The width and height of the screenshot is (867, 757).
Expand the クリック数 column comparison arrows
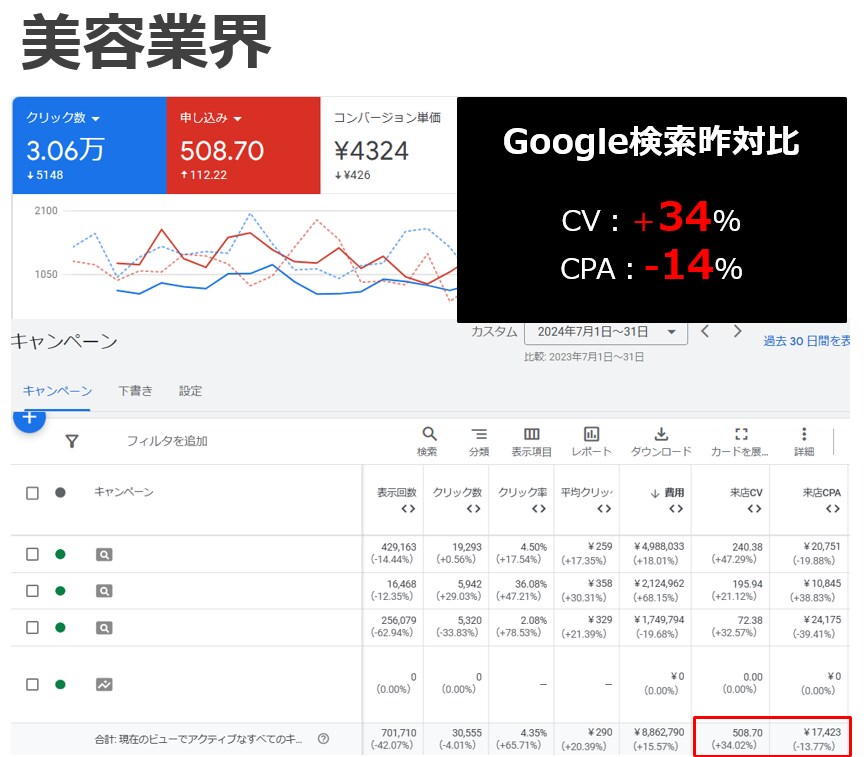point(473,509)
